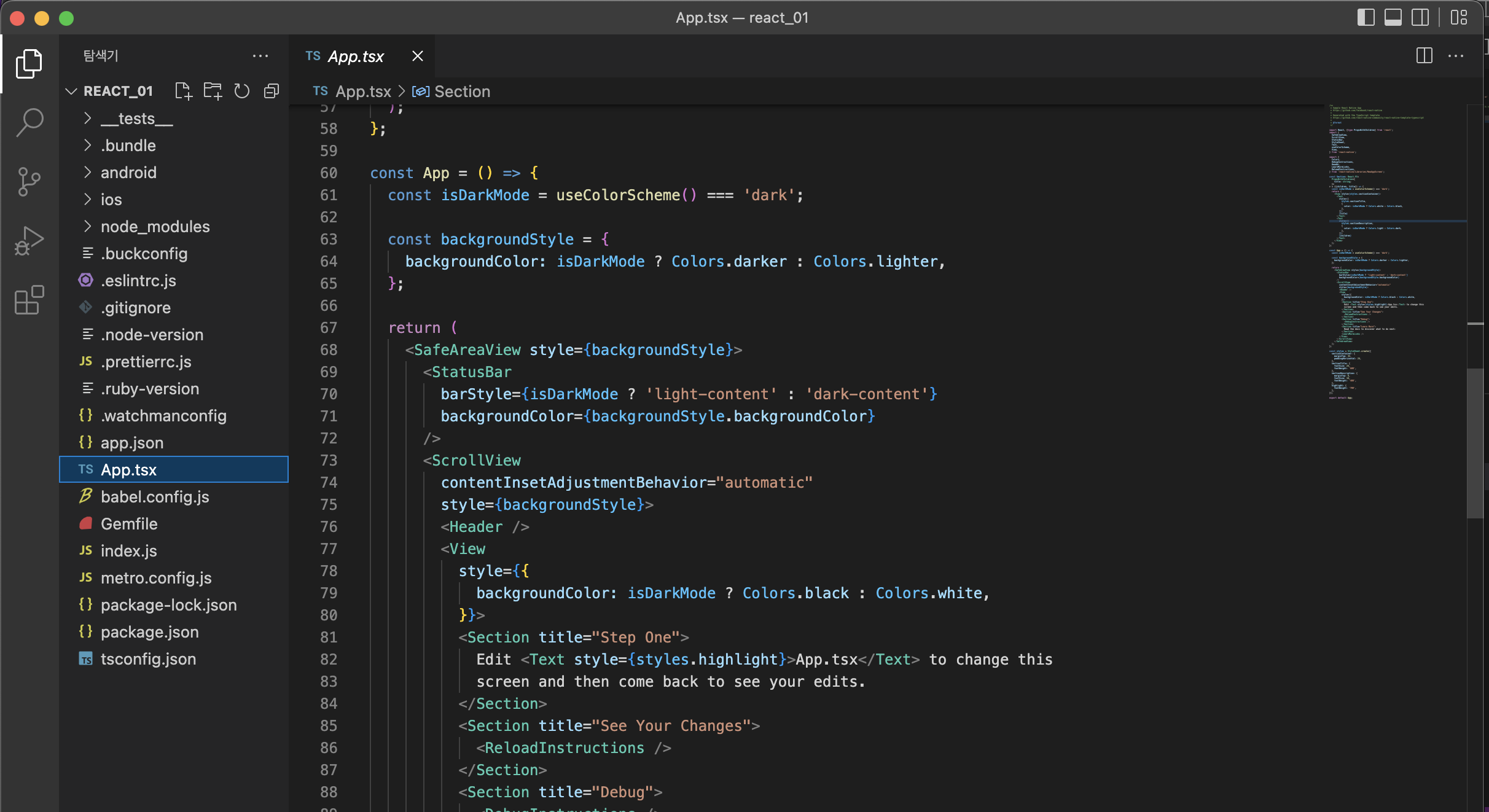1489x812 pixels.
Task: Select the App.tsx editor tab
Action: 355,57
